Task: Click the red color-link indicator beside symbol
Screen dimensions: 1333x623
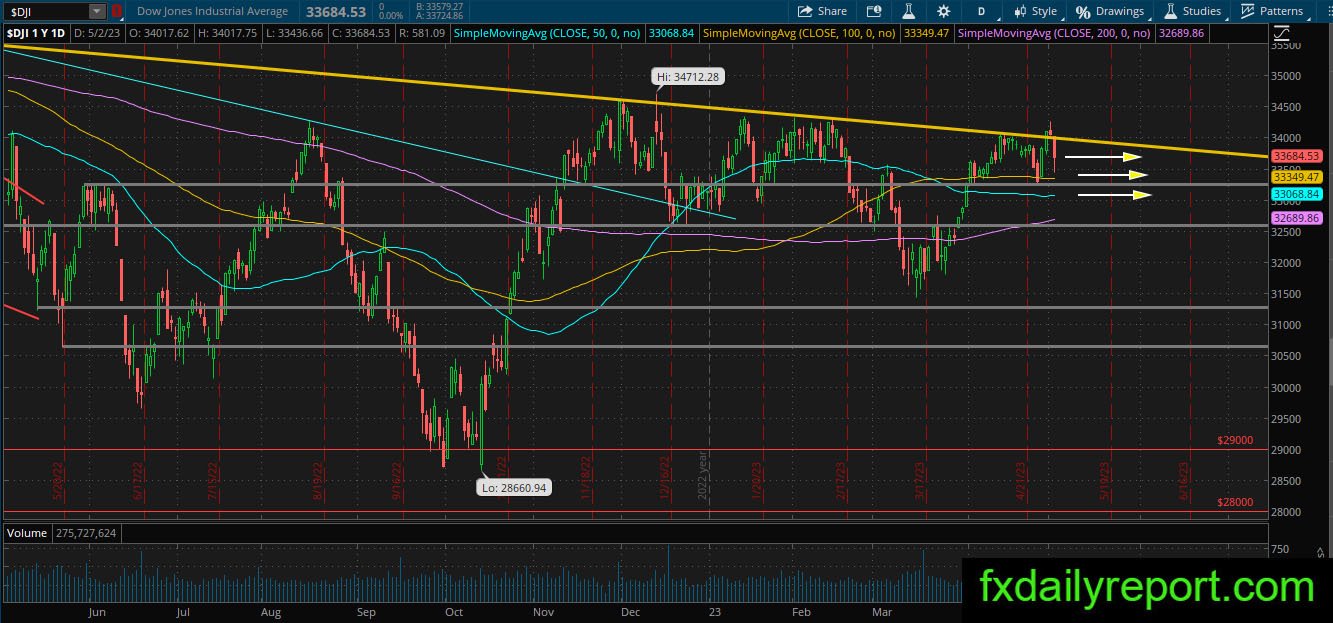Action: [116, 11]
